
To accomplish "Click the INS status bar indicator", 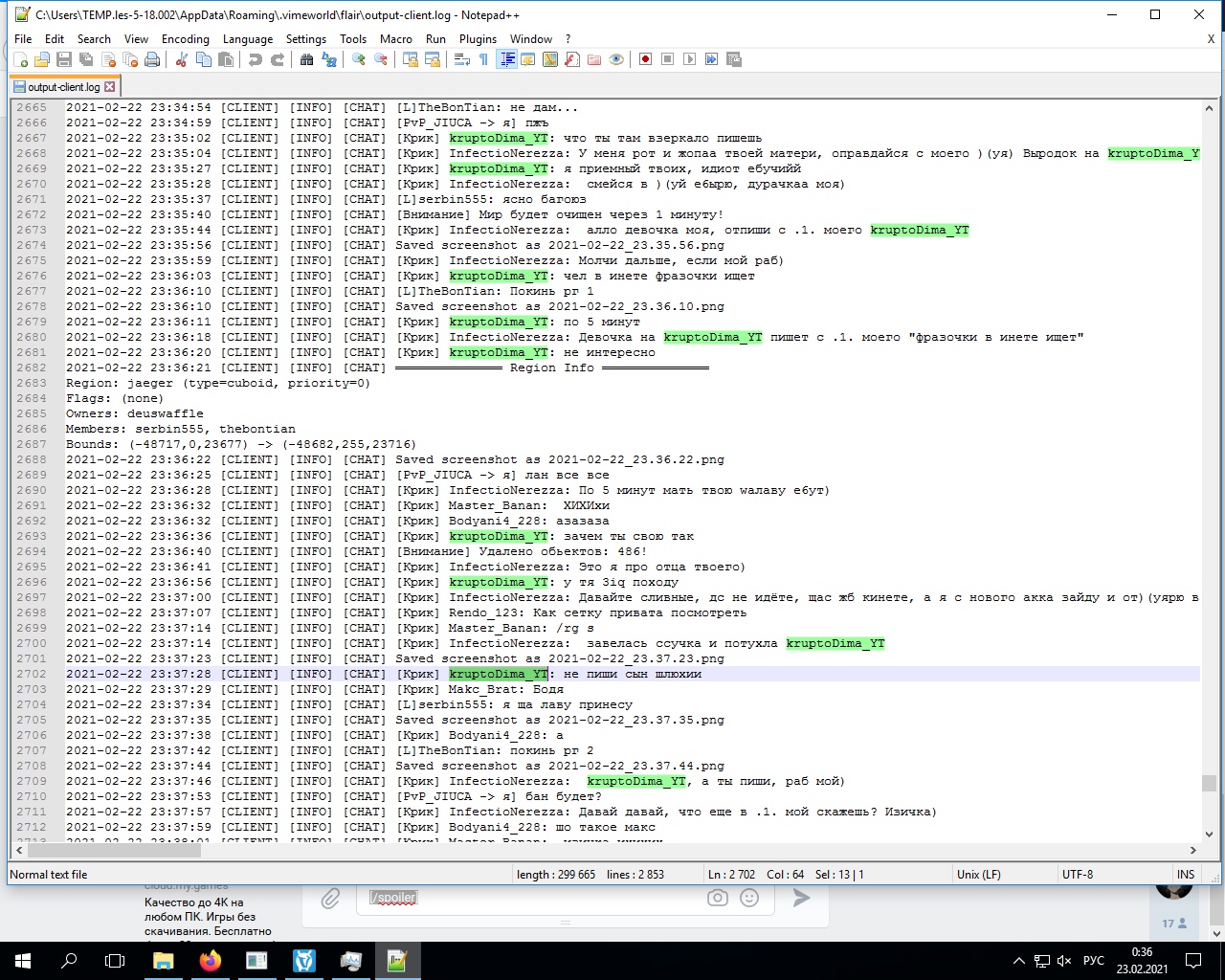I will pos(1186,875).
